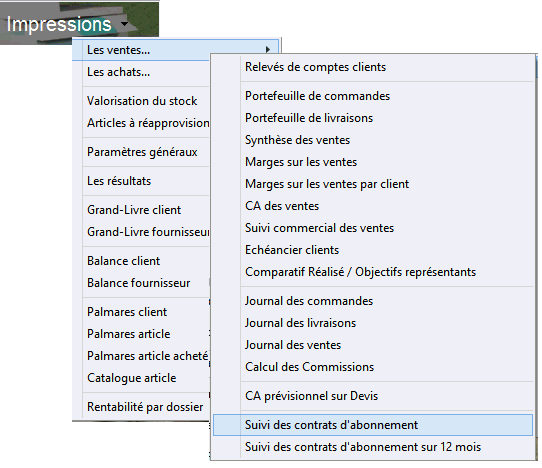Click the arrow beside Impressions
Screen dimensions: 542x468
tap(124, 24)
